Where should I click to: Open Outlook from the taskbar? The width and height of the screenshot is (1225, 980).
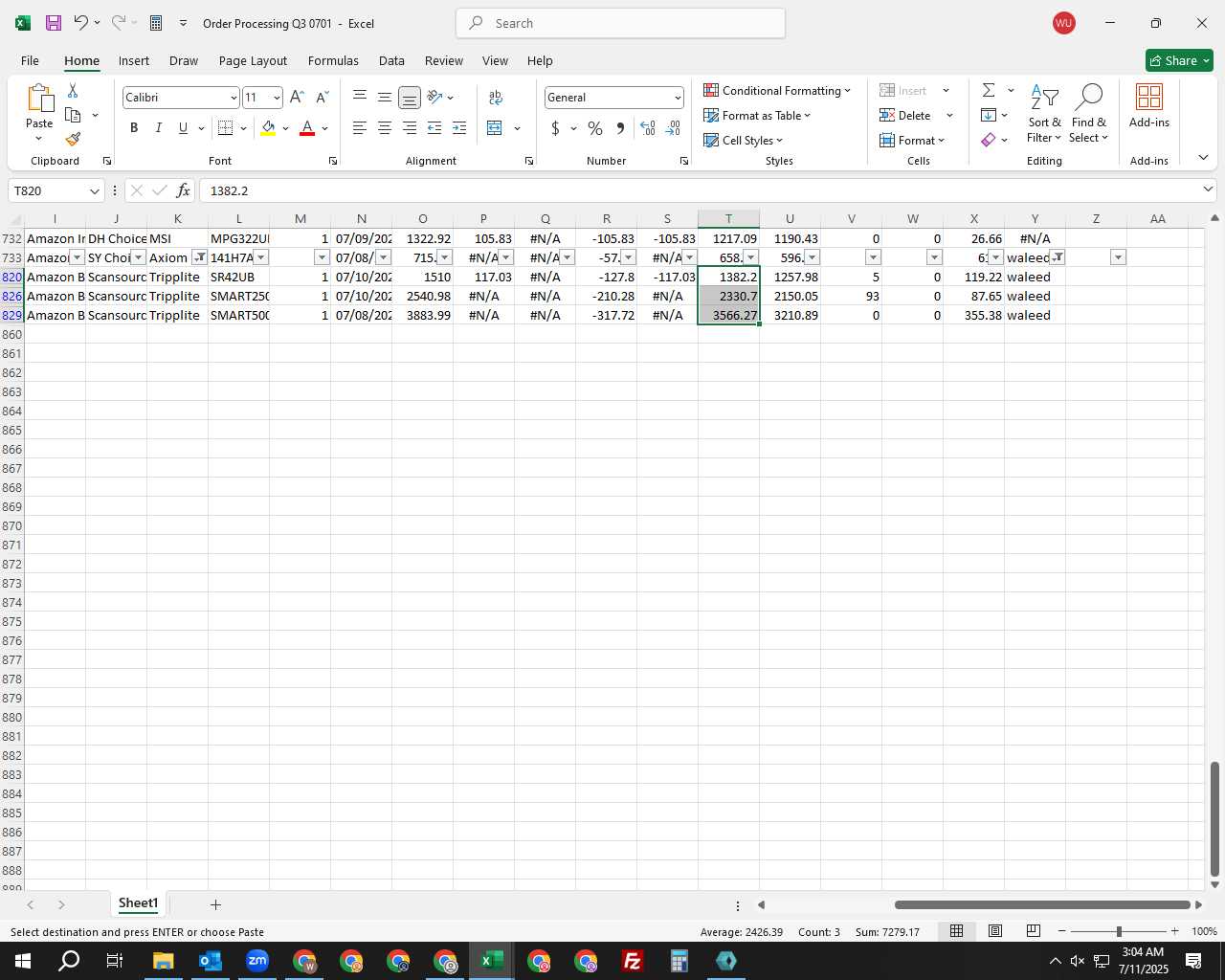coord(211,961)
